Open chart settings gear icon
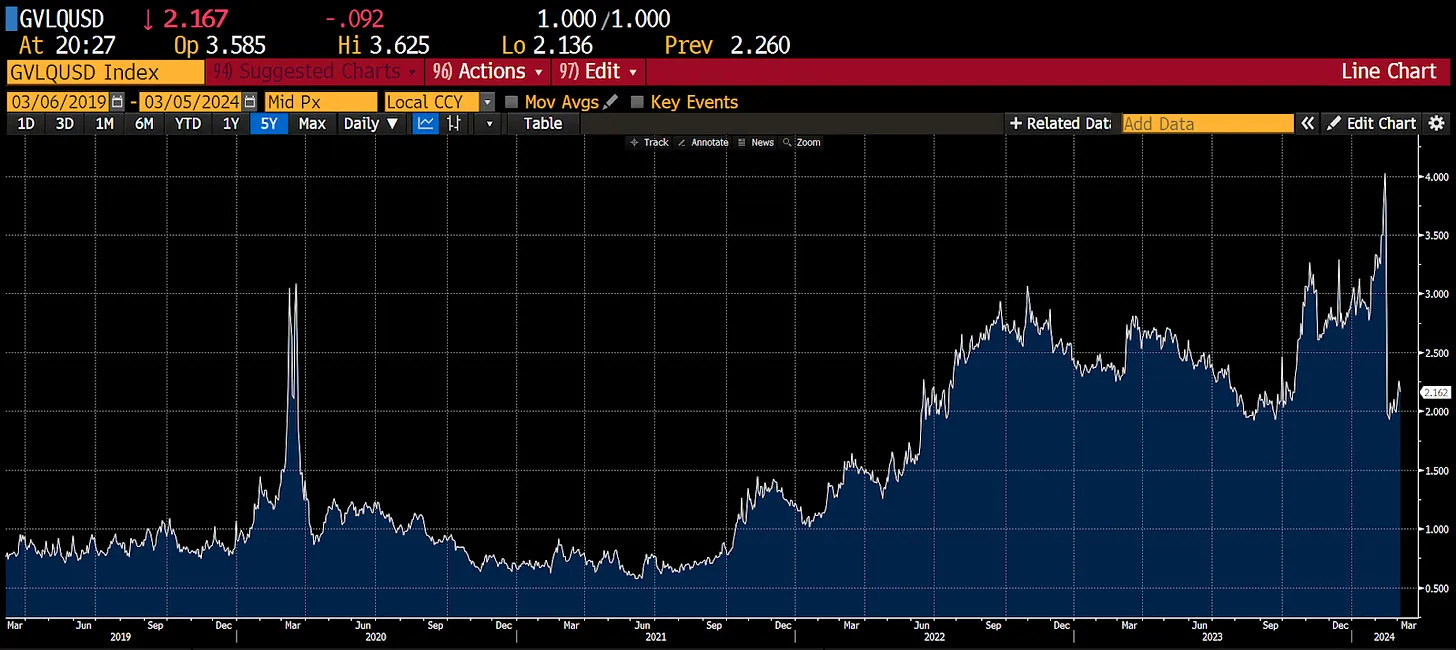Image resolution: width=1456 pixels, height=650 pixels. [x=1437, y=124]
